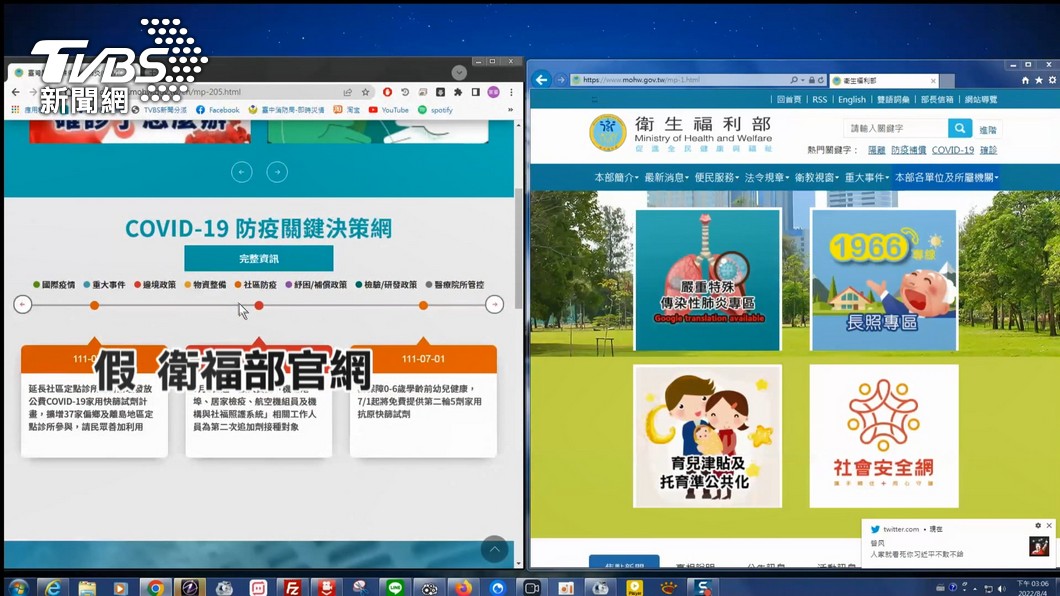
Task: Filter timeline by 重大事件
Action: (x=105, y=284)
